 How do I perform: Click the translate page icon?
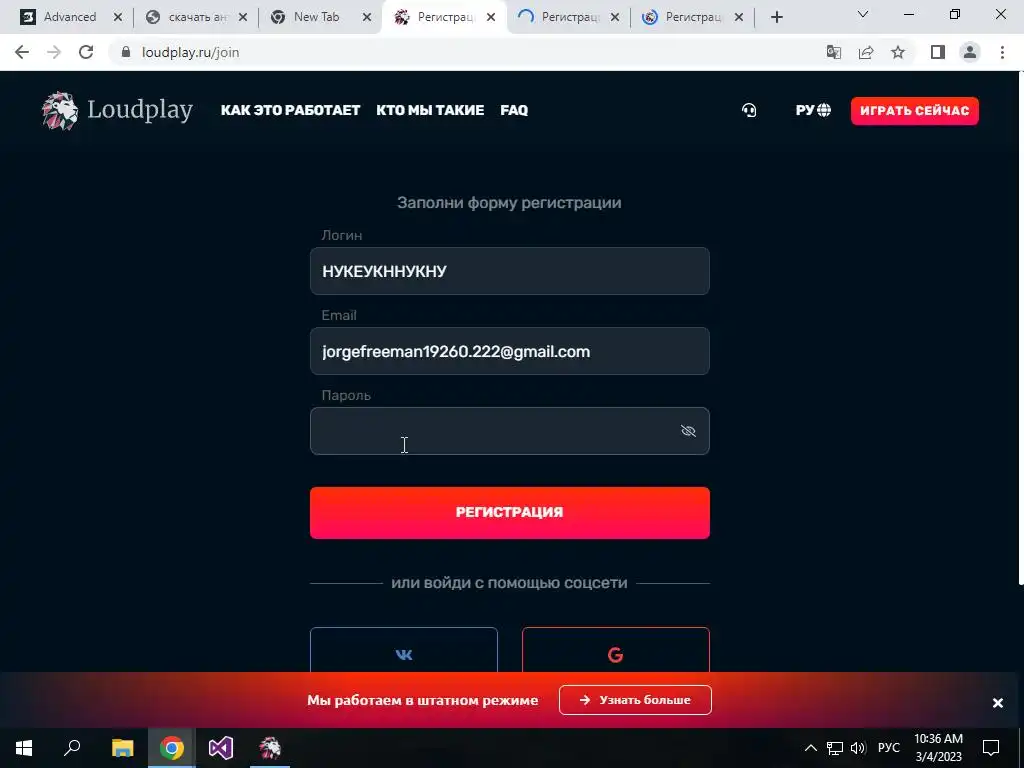(x=834, y=52)
